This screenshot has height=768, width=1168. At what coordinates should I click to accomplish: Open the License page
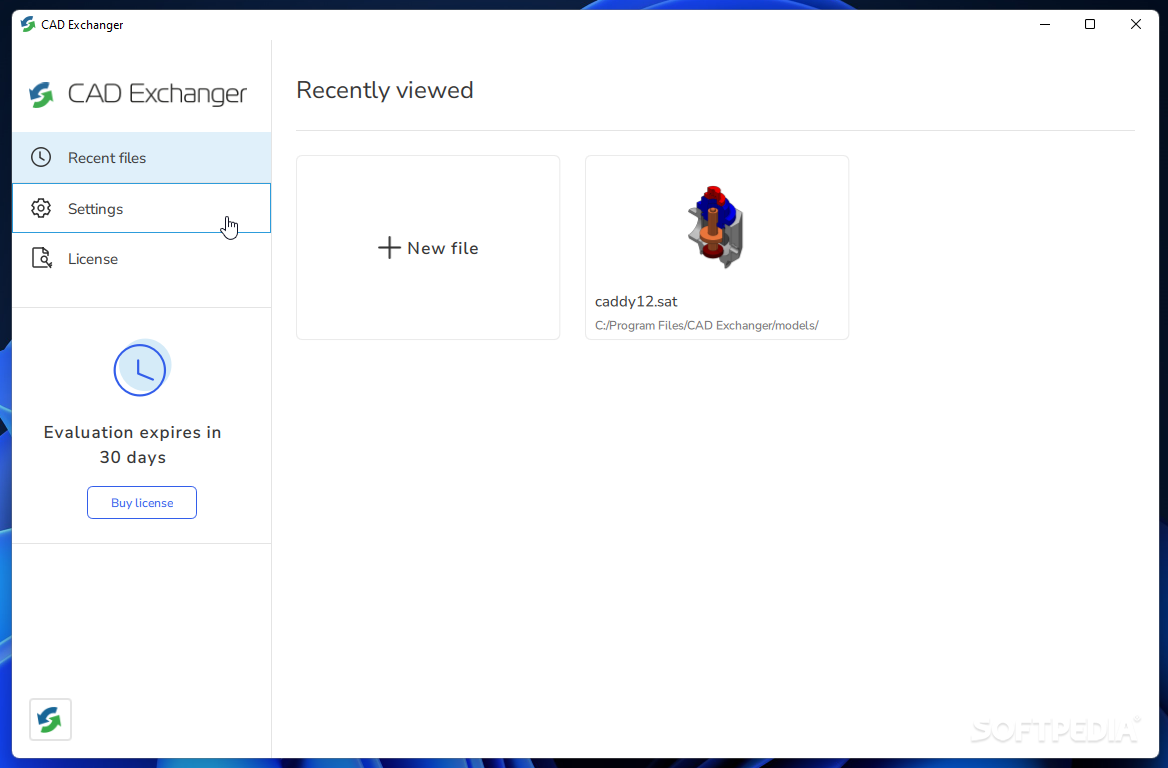tap(142, 258)
